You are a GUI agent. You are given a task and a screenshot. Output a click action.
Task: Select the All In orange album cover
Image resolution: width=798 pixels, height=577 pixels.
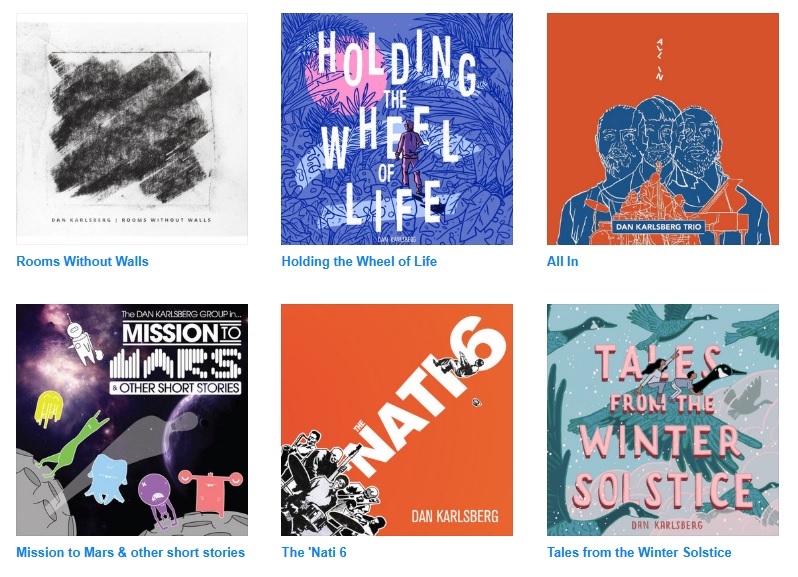coord(663,129)
